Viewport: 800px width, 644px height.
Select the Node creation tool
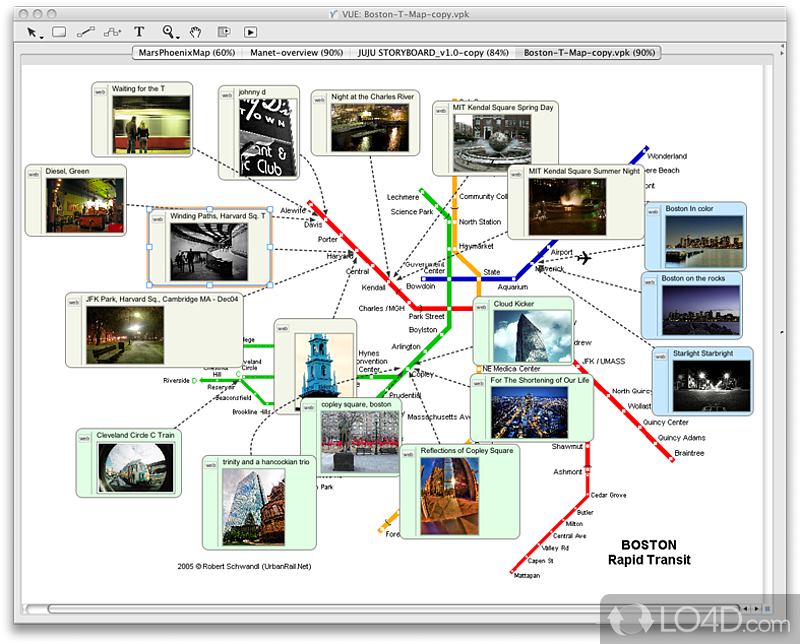pyautogui.click(x=59, y=32)
